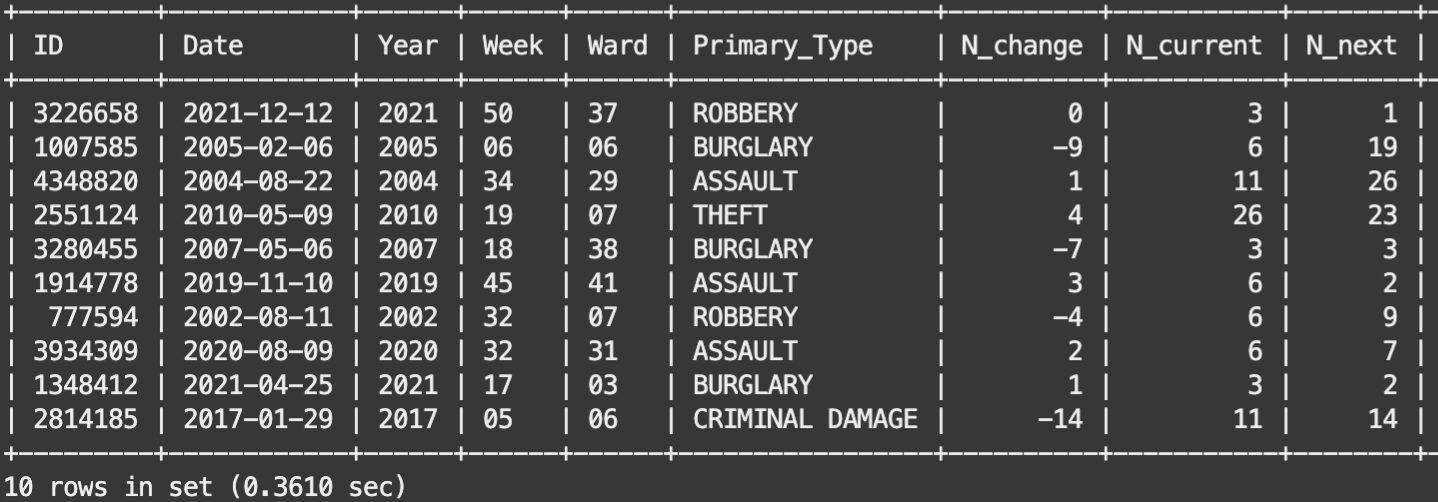Viewport: 1438px width, 502px height.
Task: Click the Week column header
Action: [x=513, y=46]
